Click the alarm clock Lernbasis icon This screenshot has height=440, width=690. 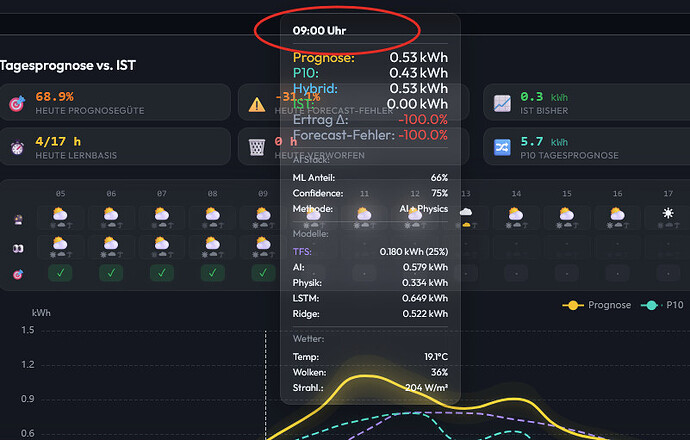click(17, 147)
